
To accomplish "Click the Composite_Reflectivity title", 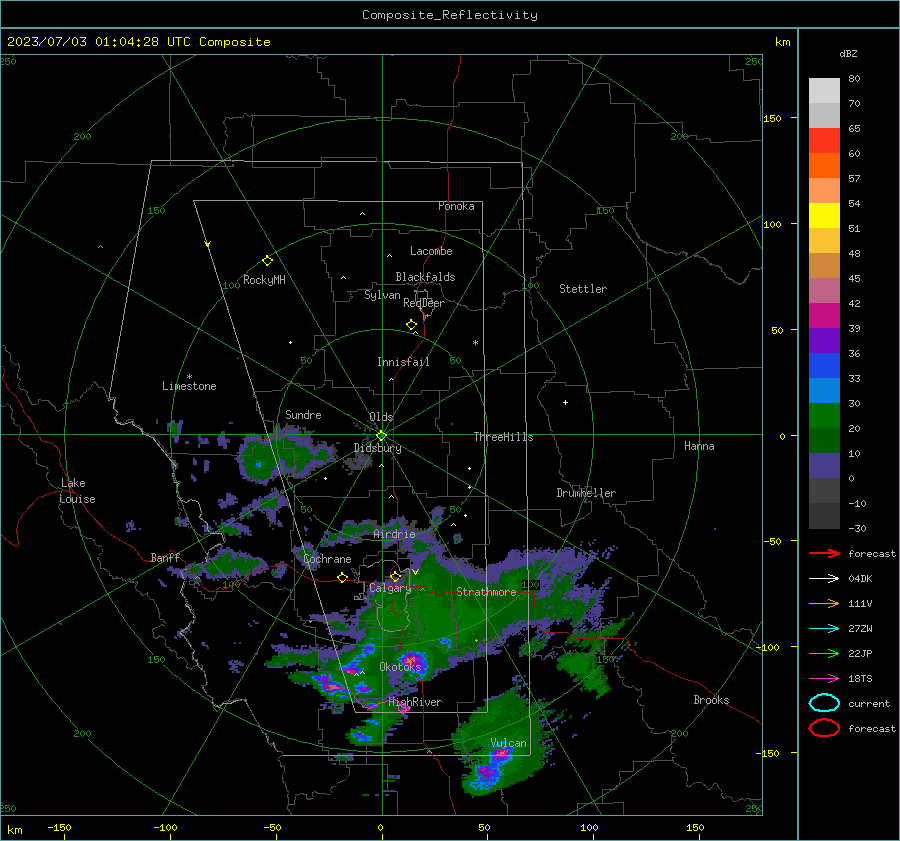I will (450, 15).
